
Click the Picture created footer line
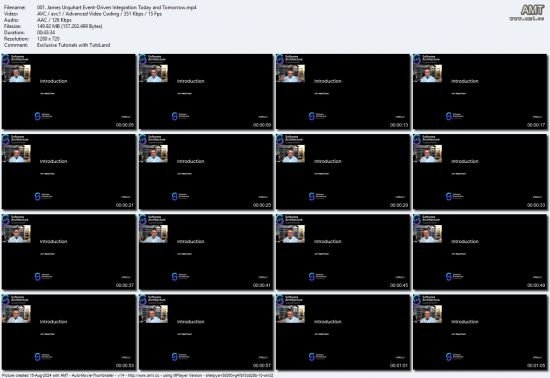coord(138,375)
